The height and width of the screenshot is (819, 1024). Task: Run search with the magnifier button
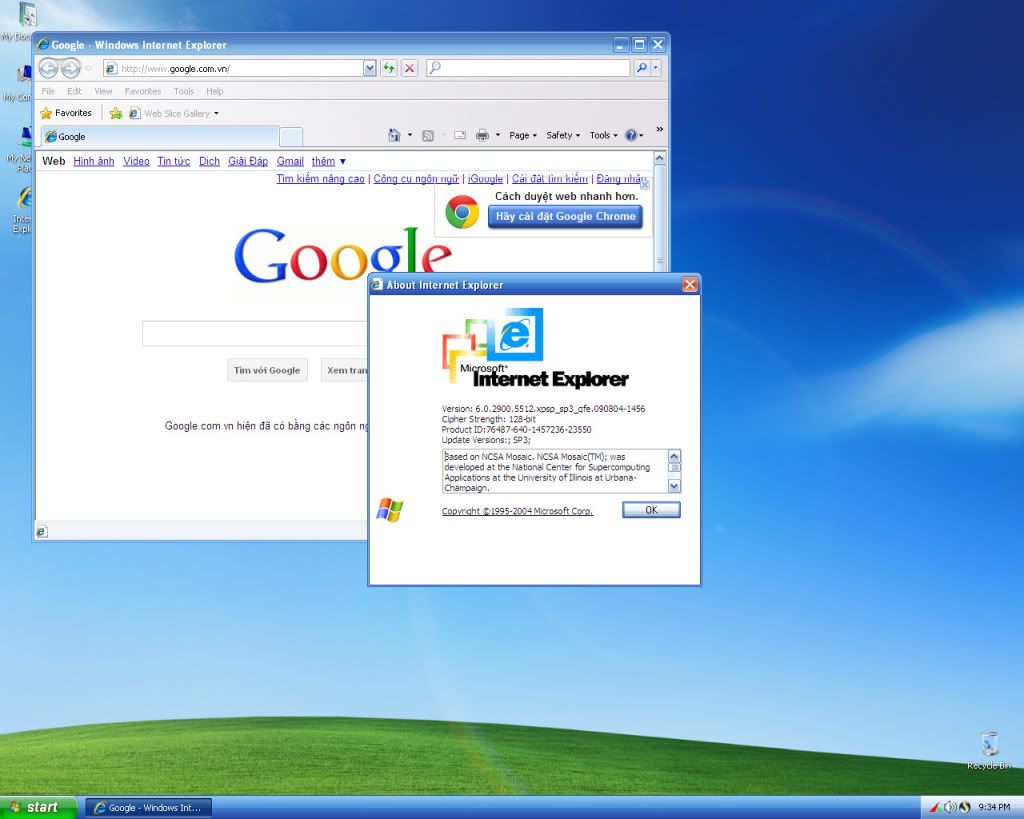(641, 68)
